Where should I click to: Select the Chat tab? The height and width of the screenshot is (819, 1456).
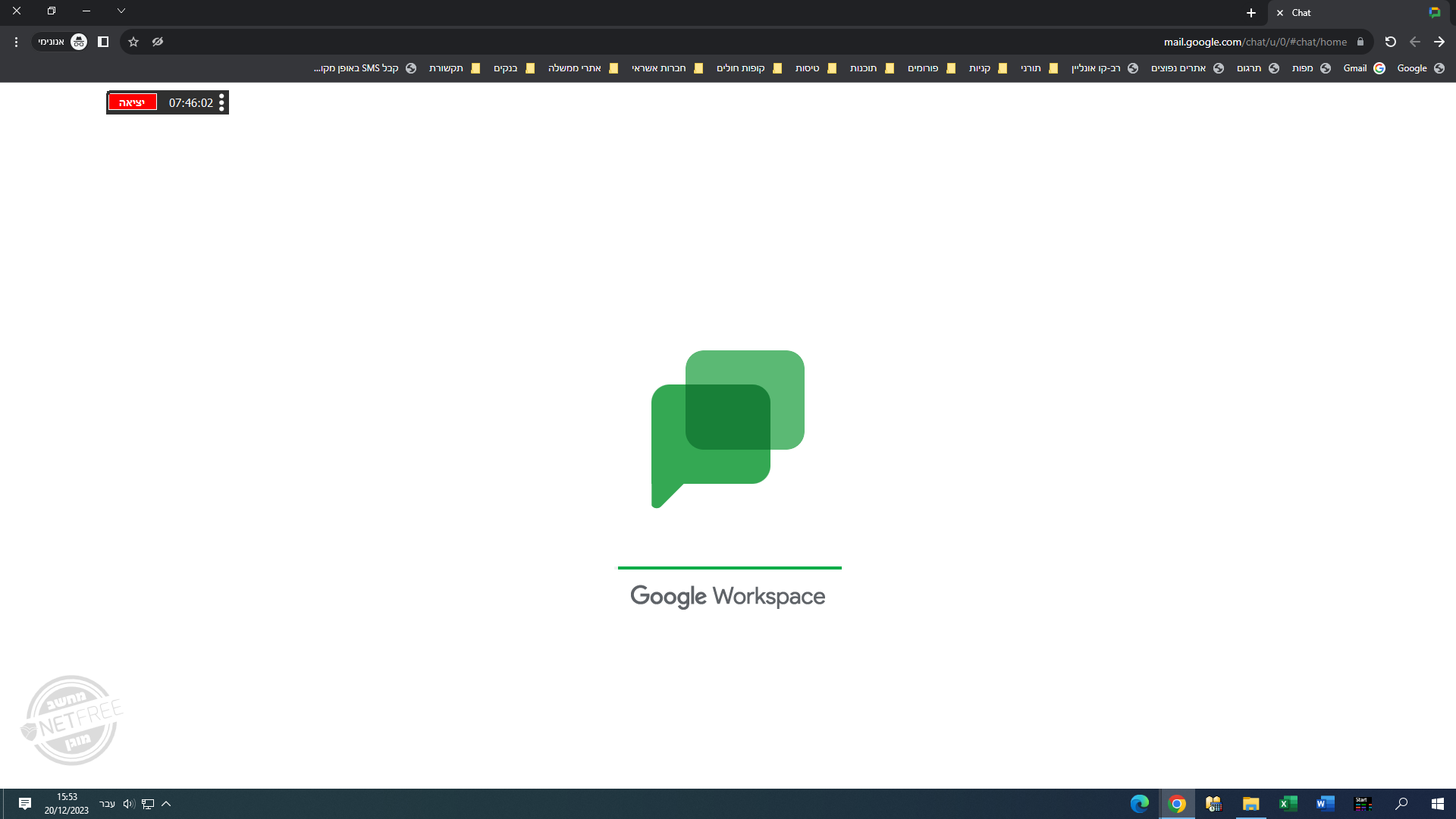coord(1359,13)
